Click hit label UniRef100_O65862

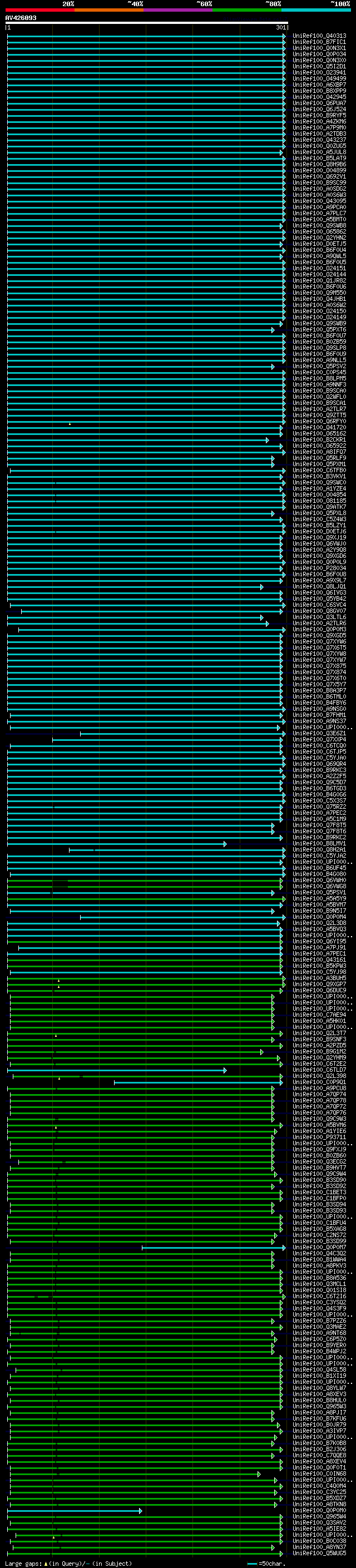[319, 231]
